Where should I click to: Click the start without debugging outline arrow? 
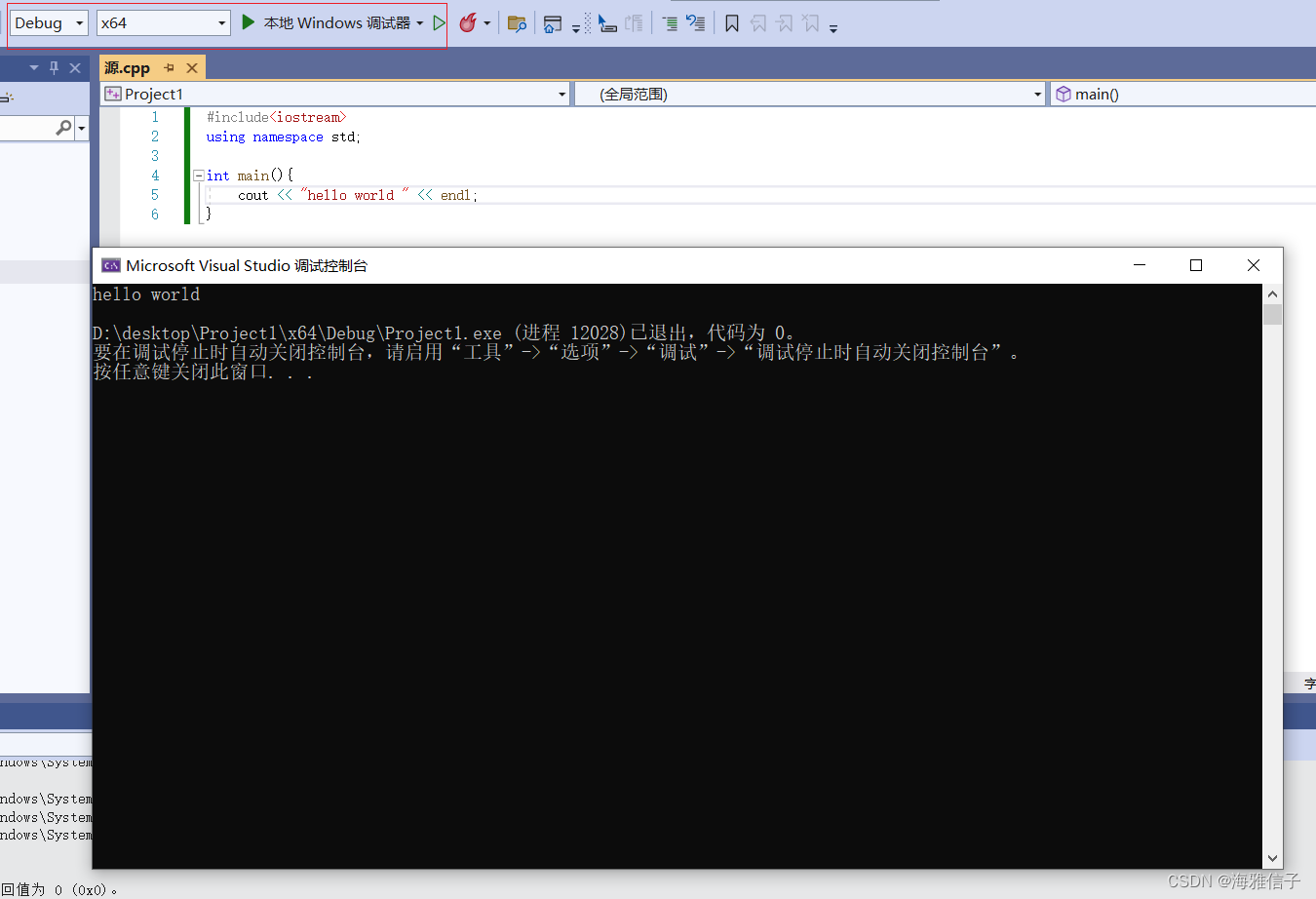point(439,22)
